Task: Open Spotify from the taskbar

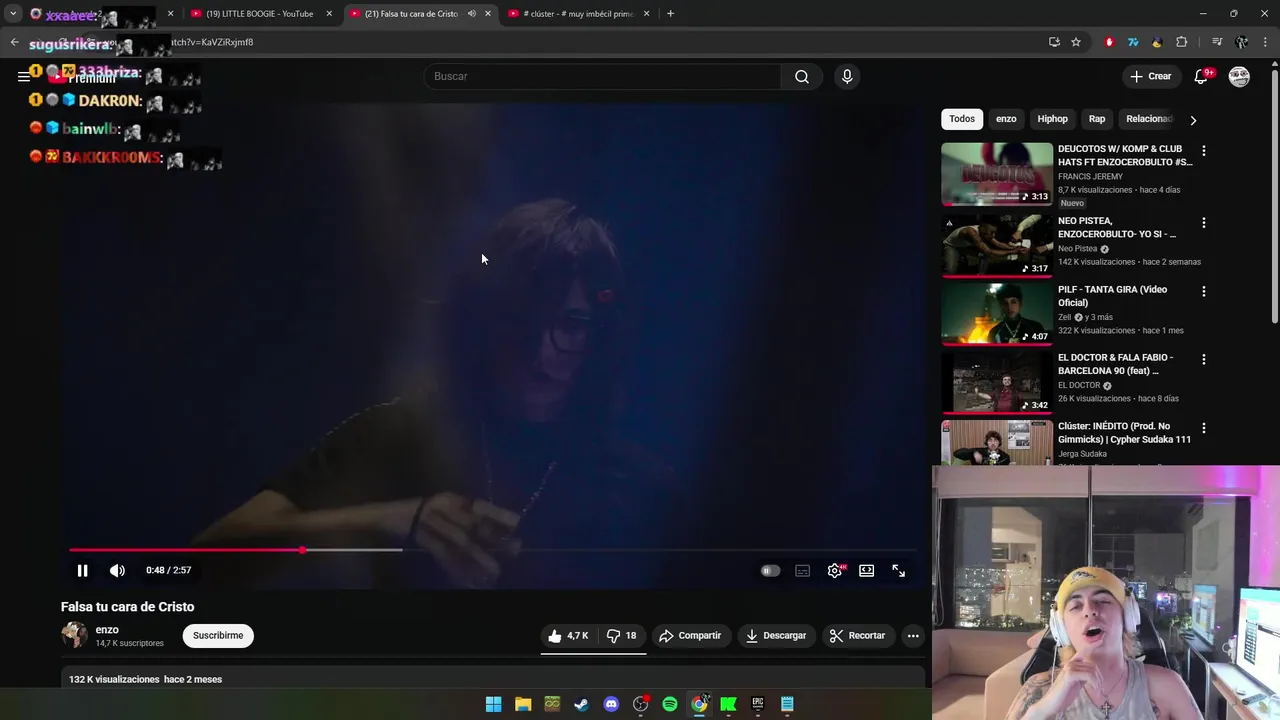Action: [x=670, y=704]
